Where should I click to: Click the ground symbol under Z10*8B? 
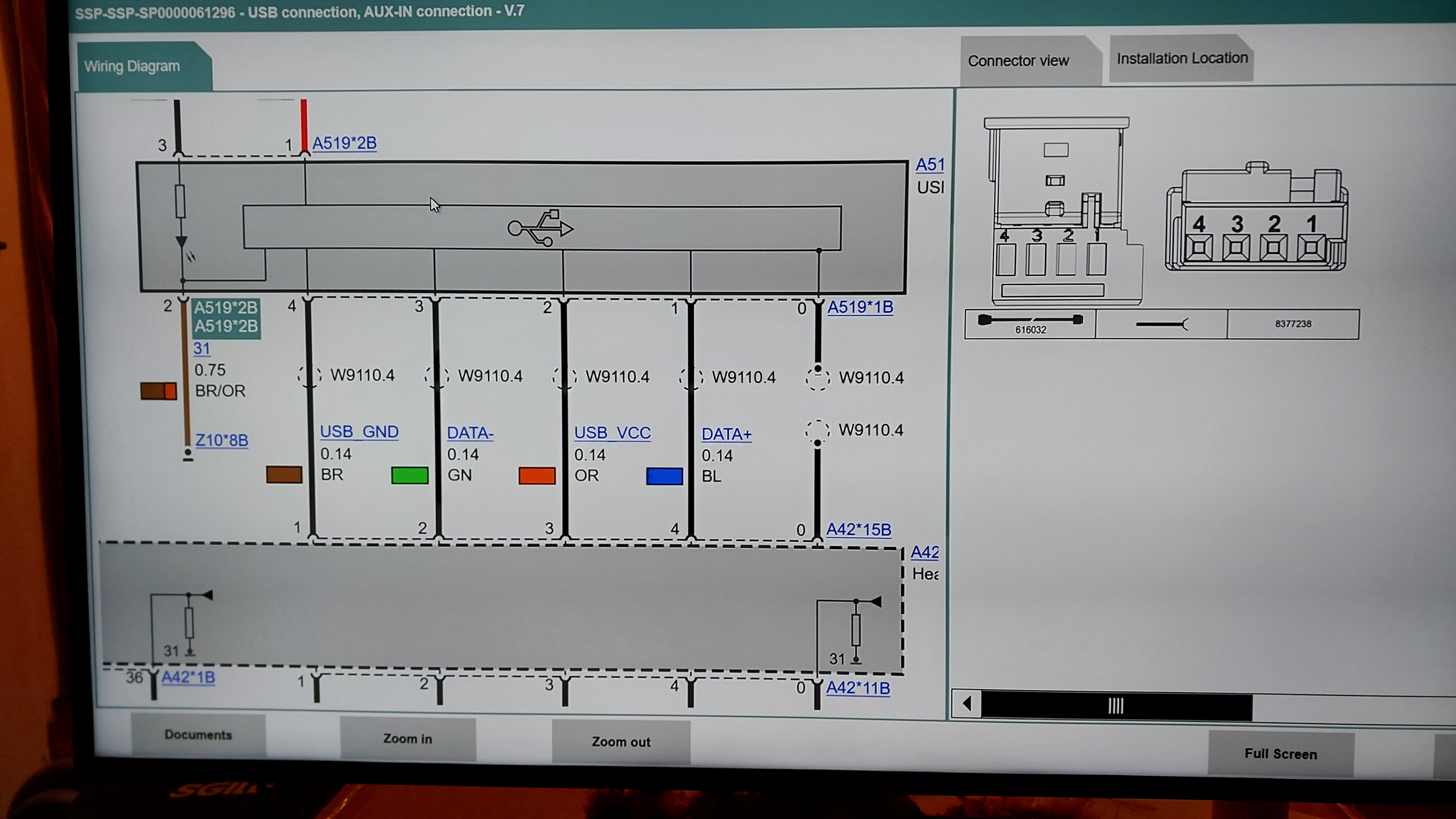click(188, 455)
